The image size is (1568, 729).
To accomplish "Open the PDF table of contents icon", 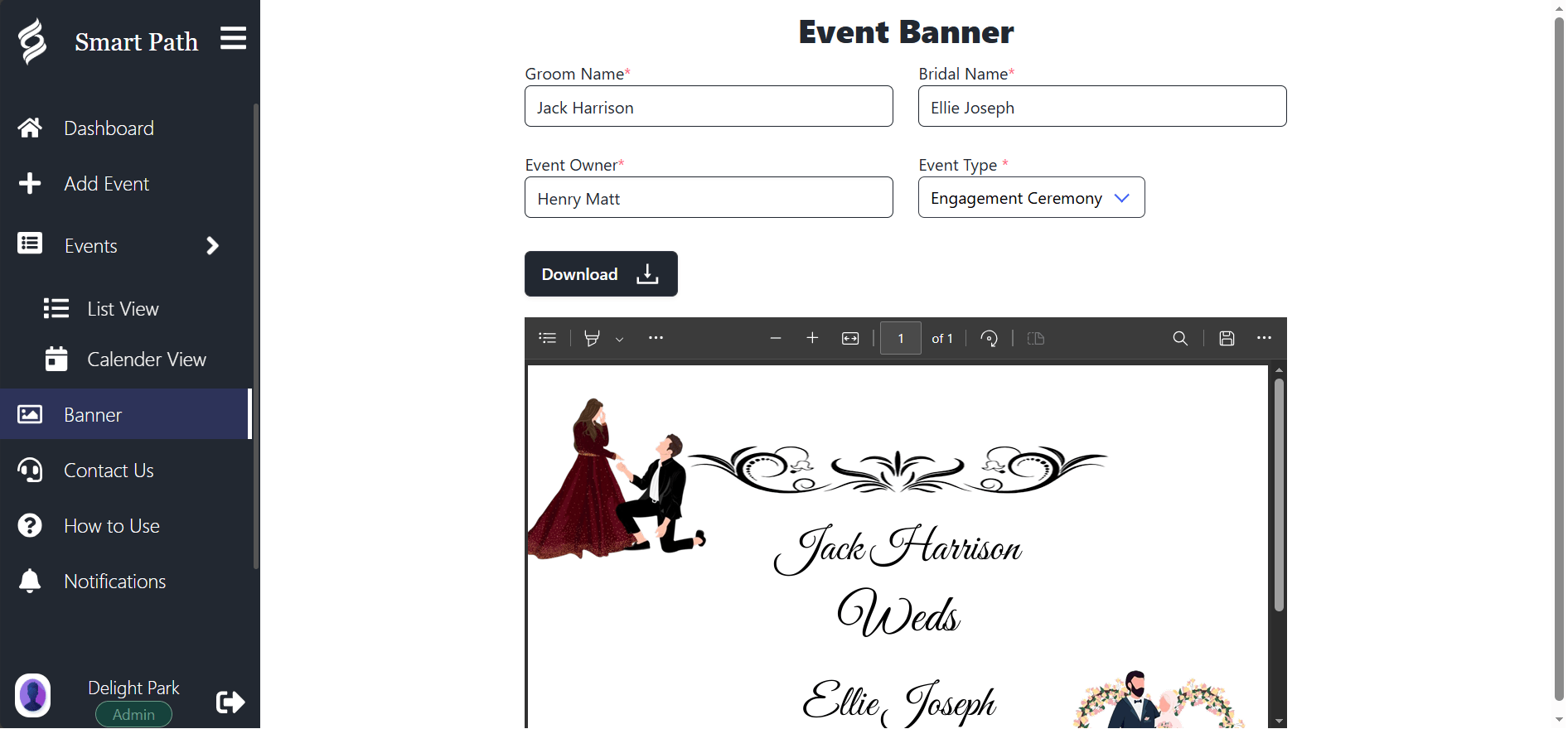I will (x=547, y=338).
